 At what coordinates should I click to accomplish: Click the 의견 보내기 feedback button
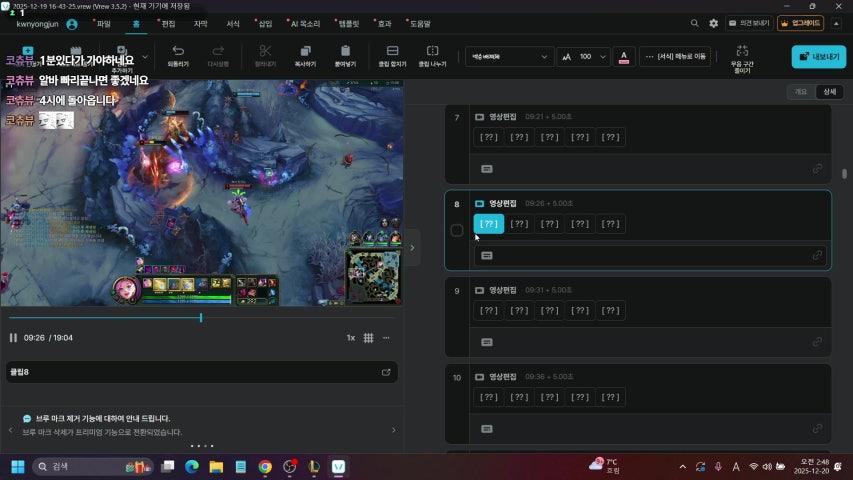[750, 23]
